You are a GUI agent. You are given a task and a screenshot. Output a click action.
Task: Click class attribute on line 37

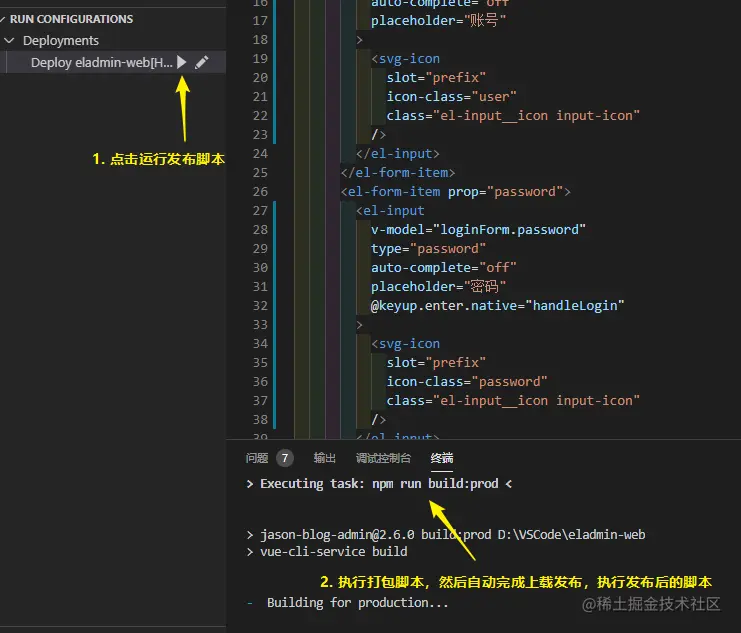click(513, 400)
